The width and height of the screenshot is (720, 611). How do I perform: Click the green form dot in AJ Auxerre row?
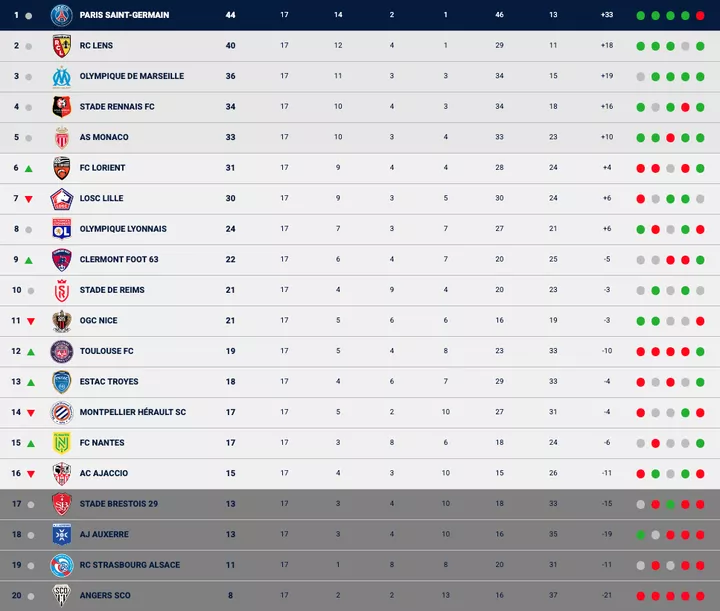click(x=640, y=535)
